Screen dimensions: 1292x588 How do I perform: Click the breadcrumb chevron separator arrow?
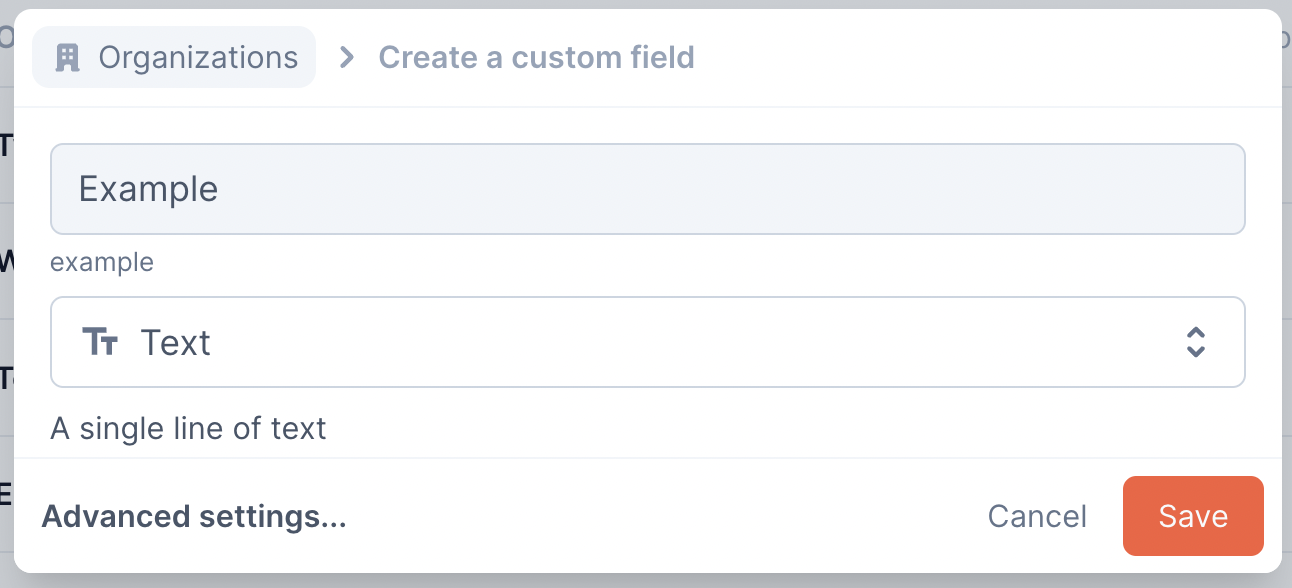coord(347,58)
